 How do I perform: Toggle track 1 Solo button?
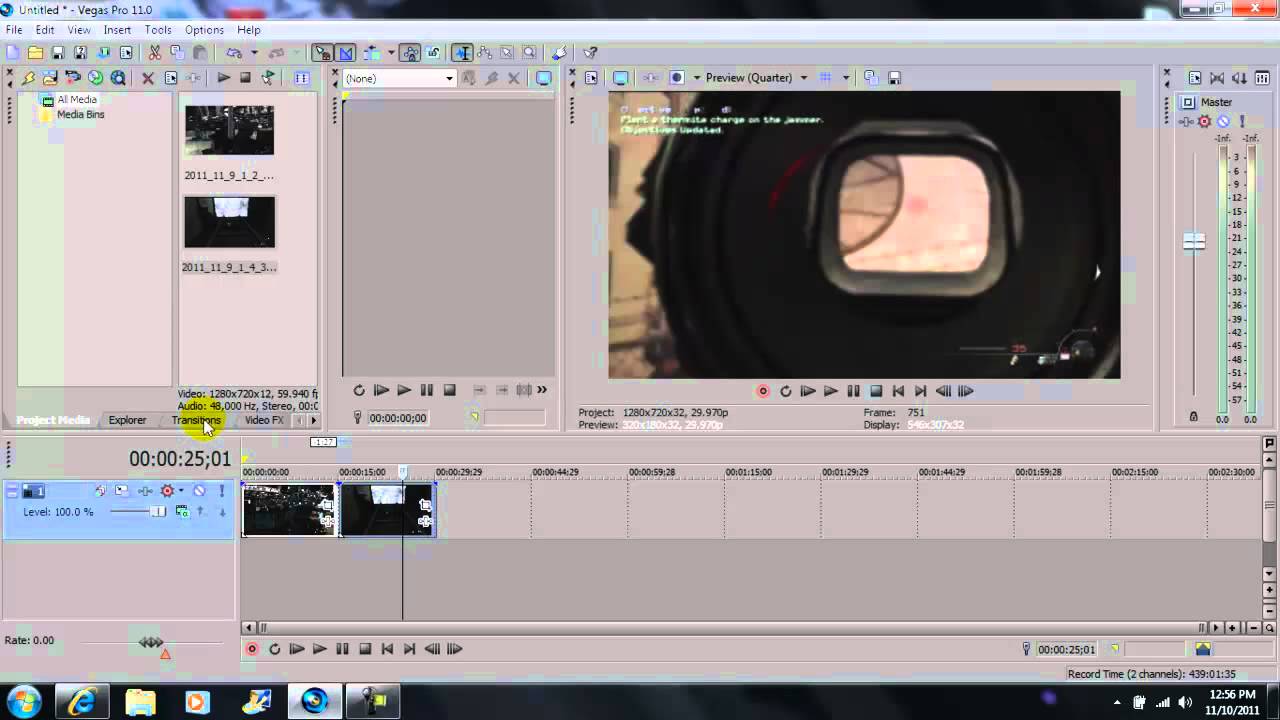coord(221,491)
